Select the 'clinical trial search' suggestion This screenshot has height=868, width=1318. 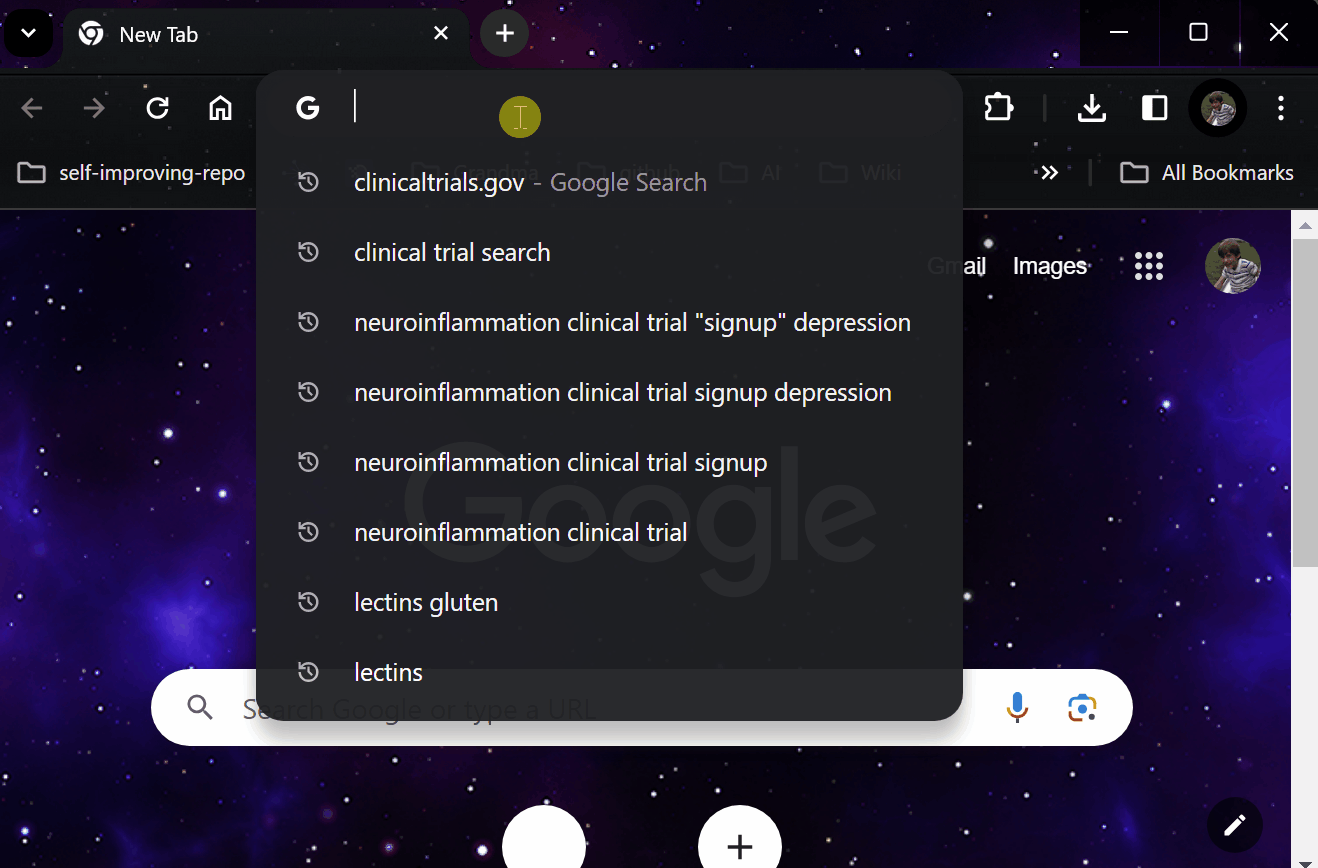point(452,252)
